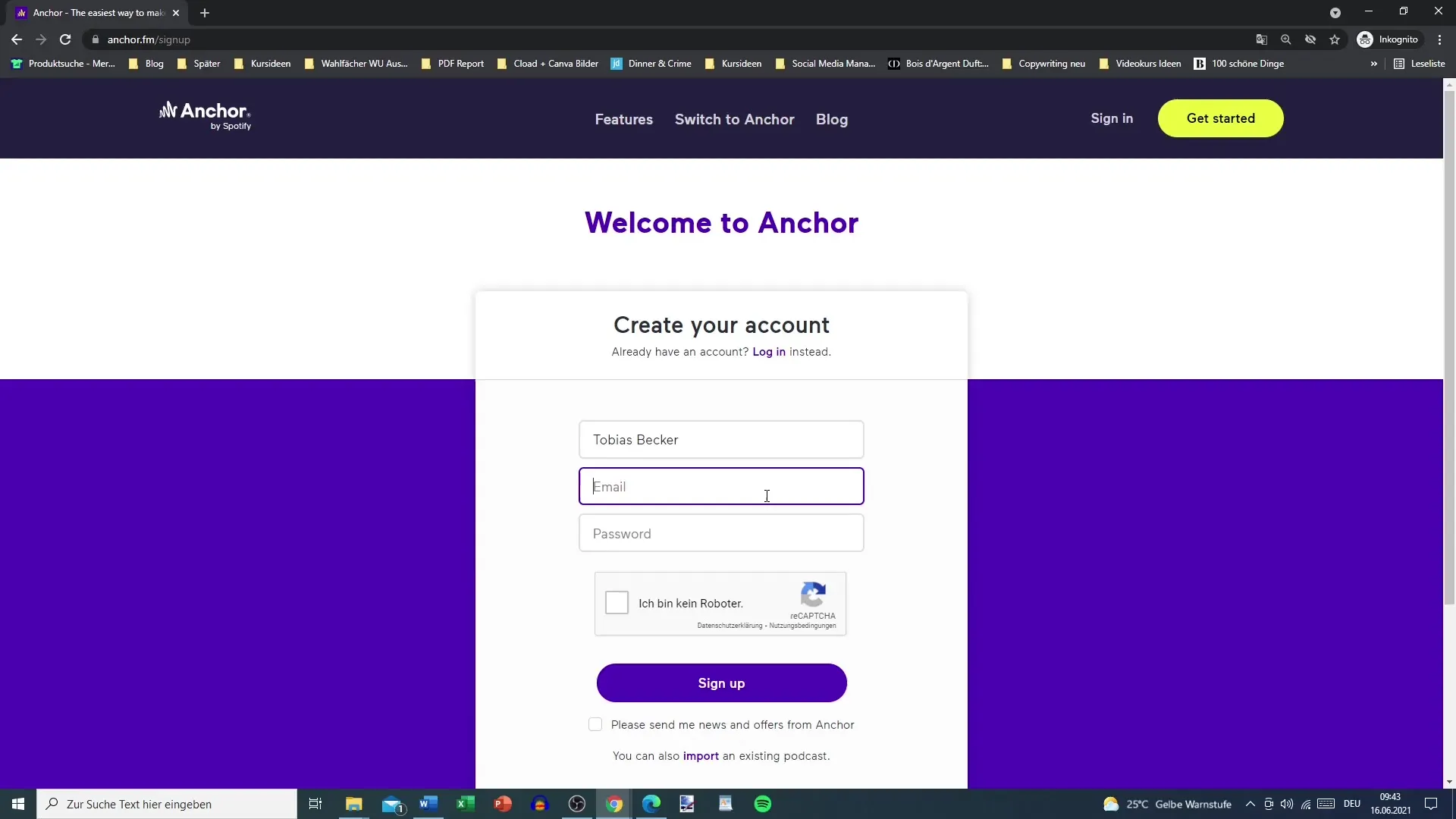This screenshot has width=1456, height=819.
Task: Click the Sign up button
Action: click(x=722, y=683)
